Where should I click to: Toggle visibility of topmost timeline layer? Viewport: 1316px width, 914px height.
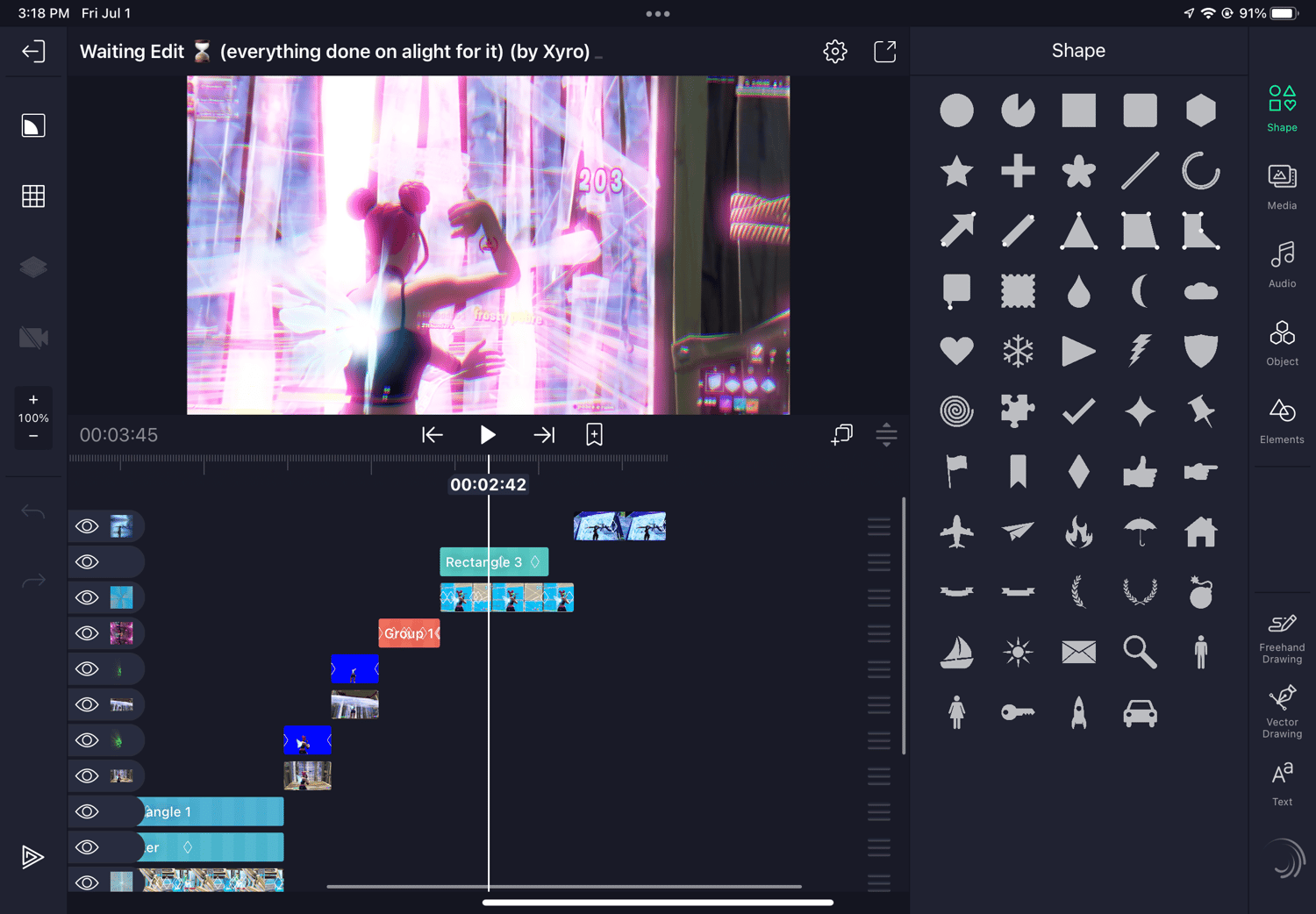click(x=87, y=526)
